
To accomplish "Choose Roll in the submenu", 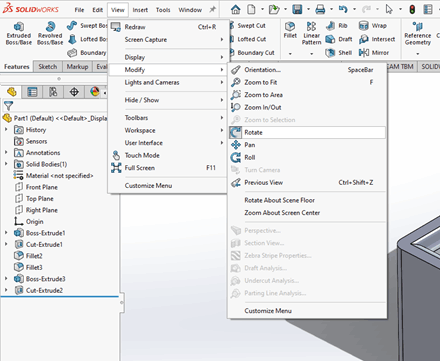I will pyautogui.click(x=307, y=157).
